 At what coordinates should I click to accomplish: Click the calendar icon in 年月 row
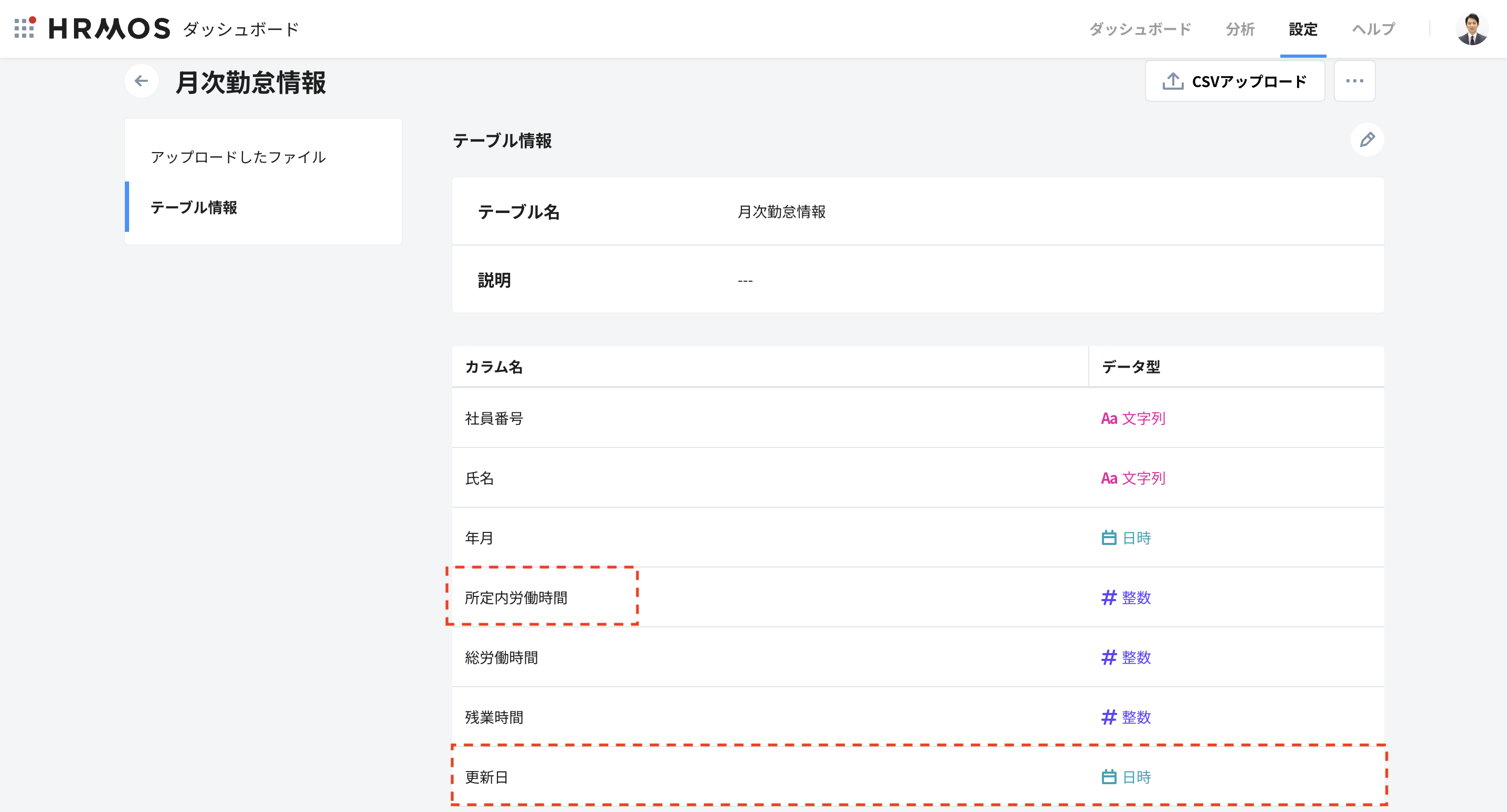(x=1109, y=538)
